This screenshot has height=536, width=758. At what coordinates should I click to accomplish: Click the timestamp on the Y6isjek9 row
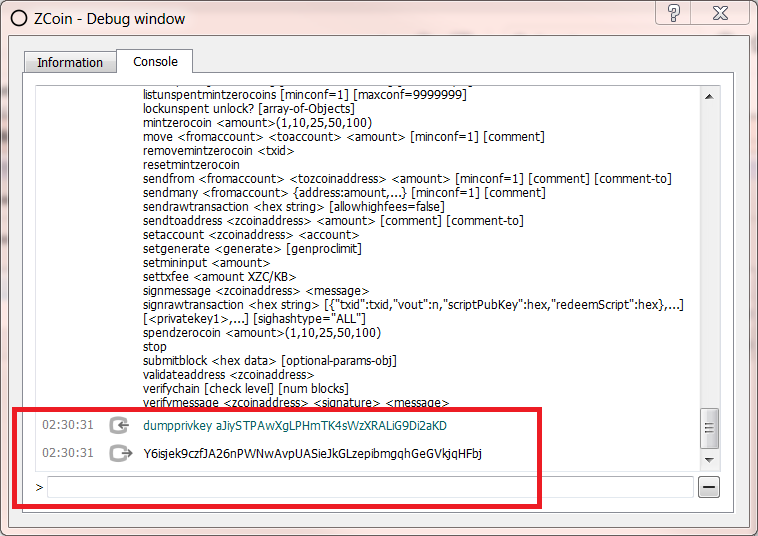tap(68, 453)
